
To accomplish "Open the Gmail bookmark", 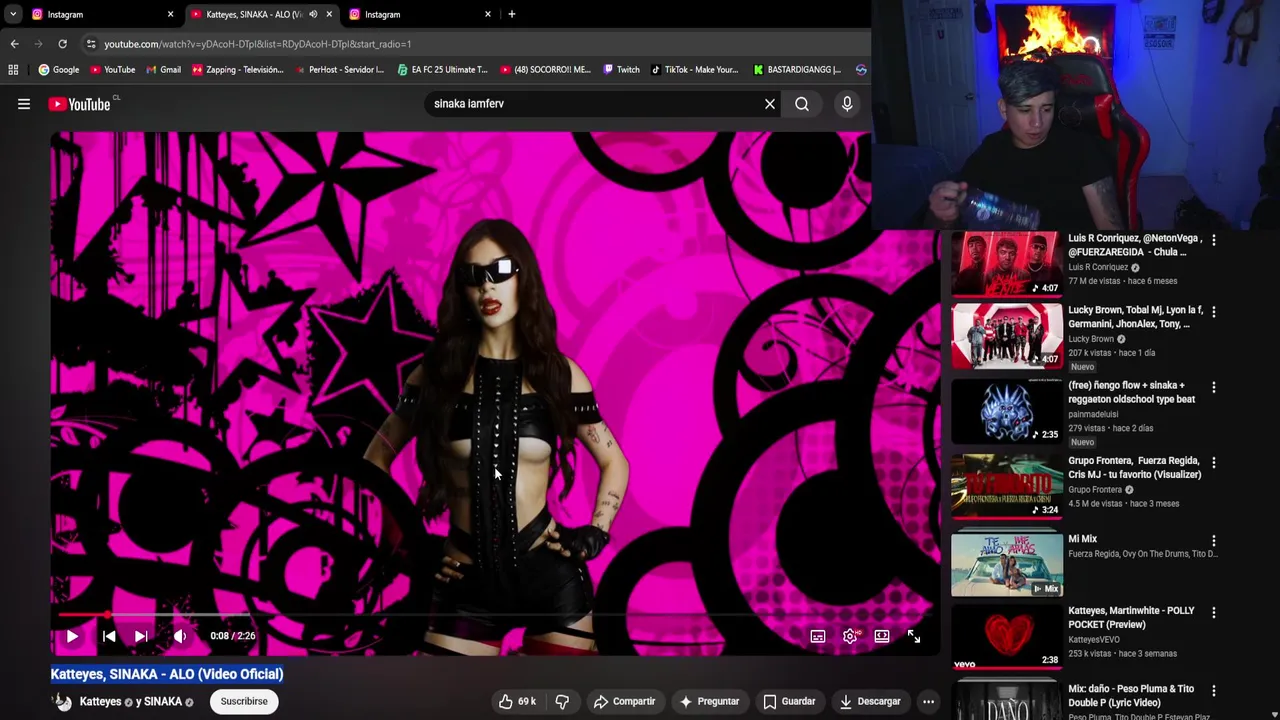I will tap(163, 70).
